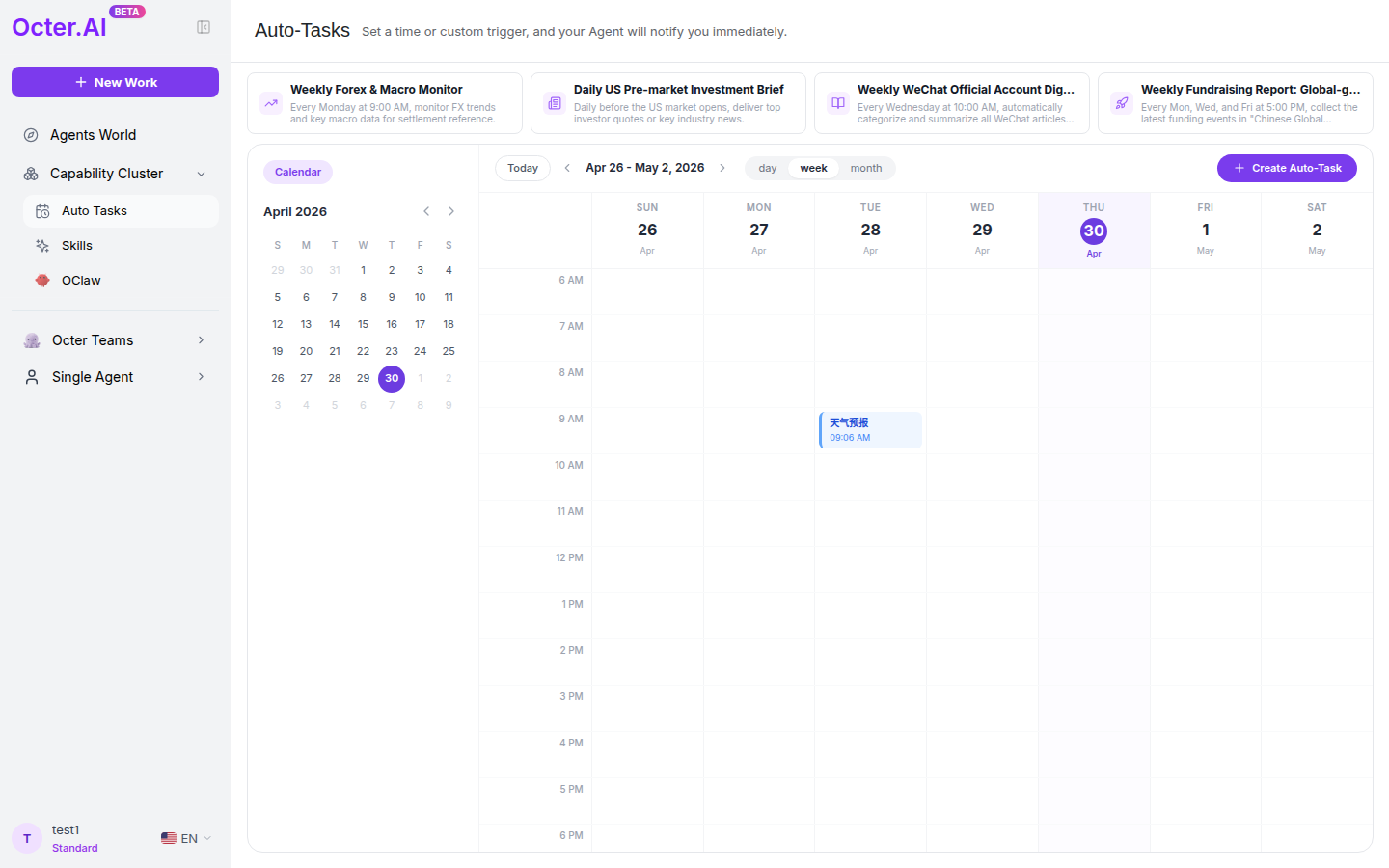Click Weekly Fundraising Report rocket icon

point(1122,103)
